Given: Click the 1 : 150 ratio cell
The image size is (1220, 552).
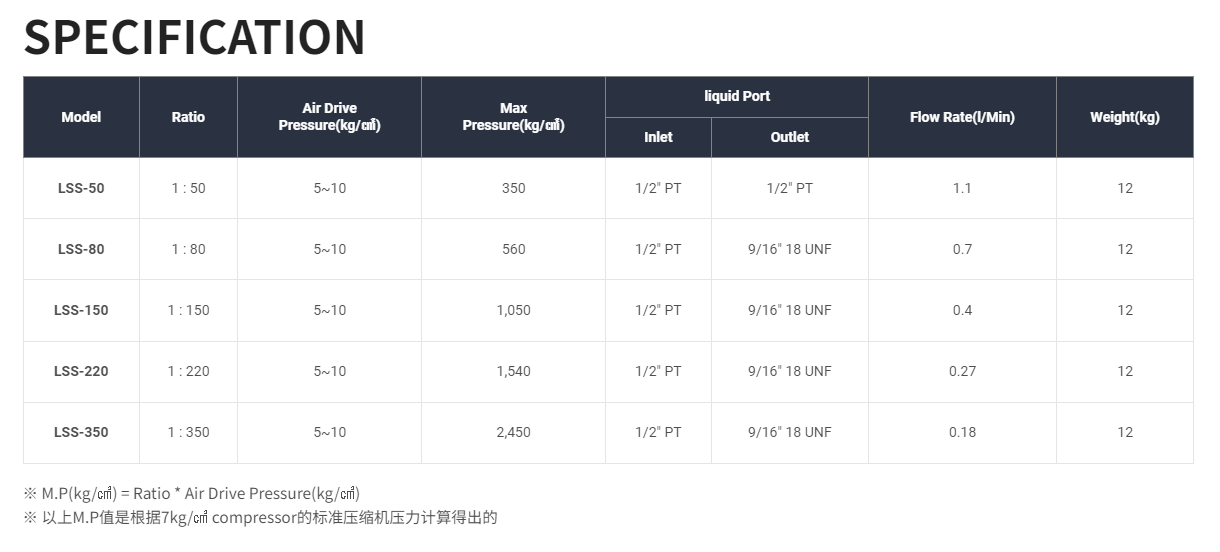Looking at the screenshot, I should (x=188, y=310).
